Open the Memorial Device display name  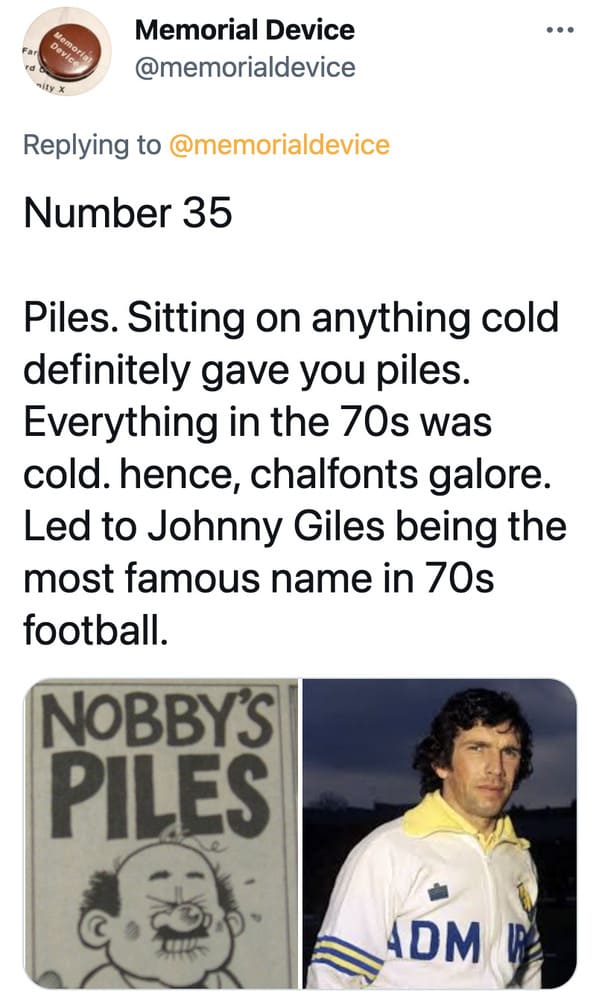tap(244, 30)
